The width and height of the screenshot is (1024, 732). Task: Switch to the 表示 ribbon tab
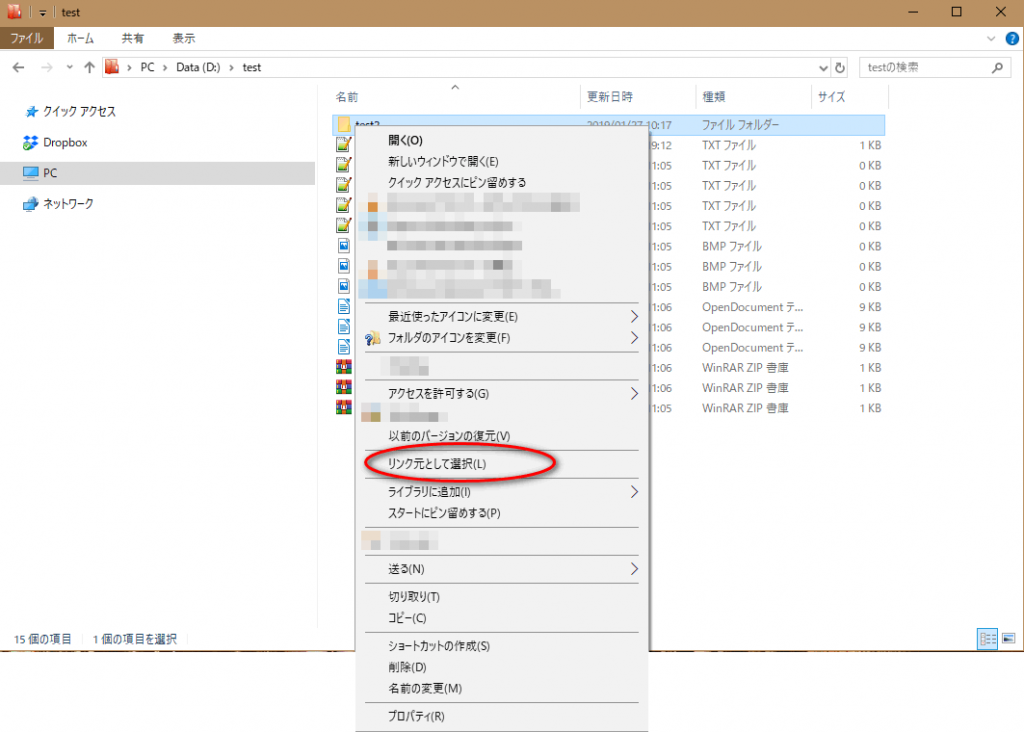click(184, 38)
